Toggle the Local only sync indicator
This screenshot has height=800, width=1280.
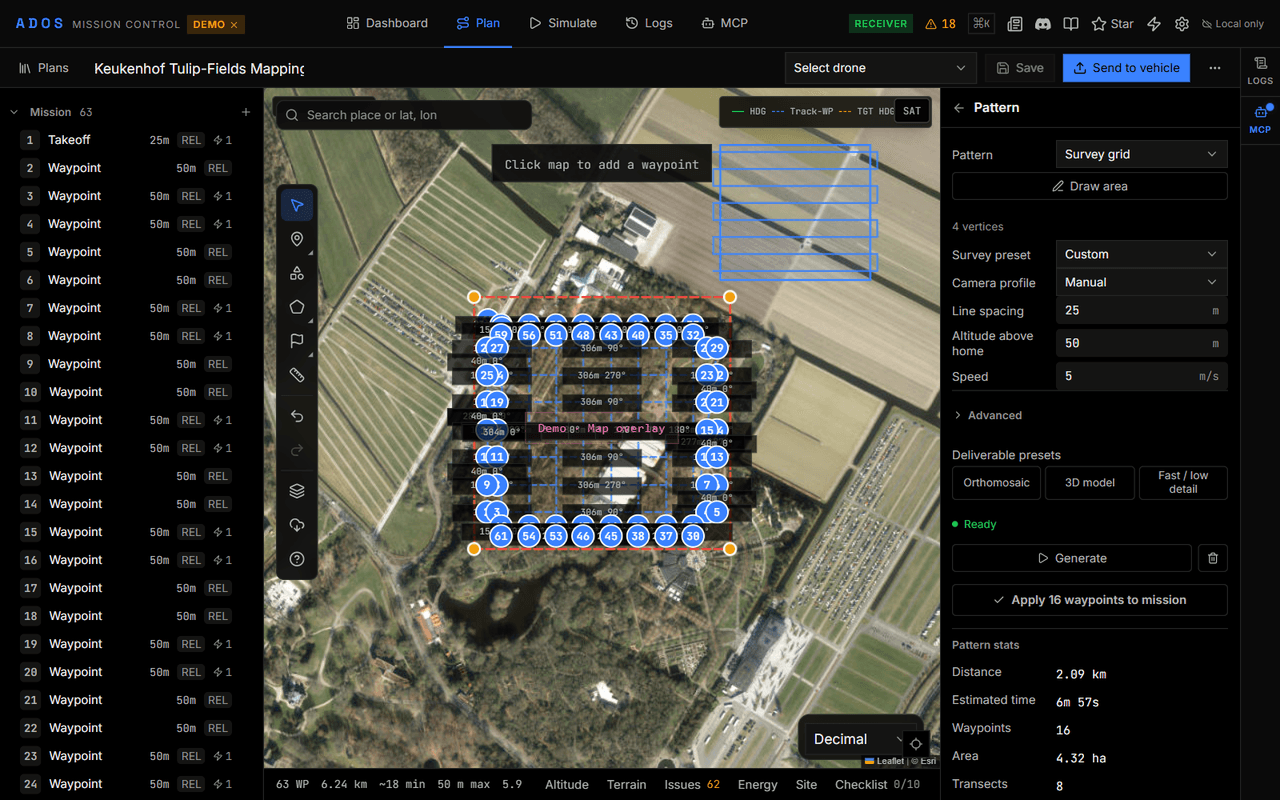click(1233, 24)
